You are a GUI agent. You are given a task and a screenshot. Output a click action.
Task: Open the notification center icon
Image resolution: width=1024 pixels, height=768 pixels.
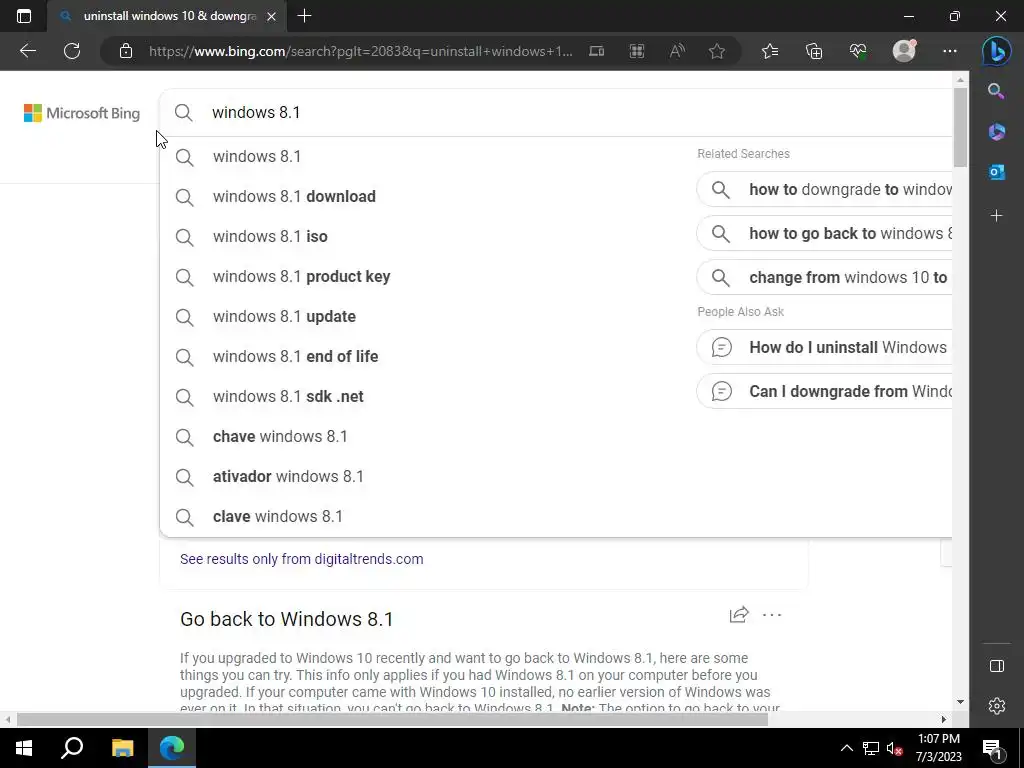pyautogui.click(x=992, y=748)
